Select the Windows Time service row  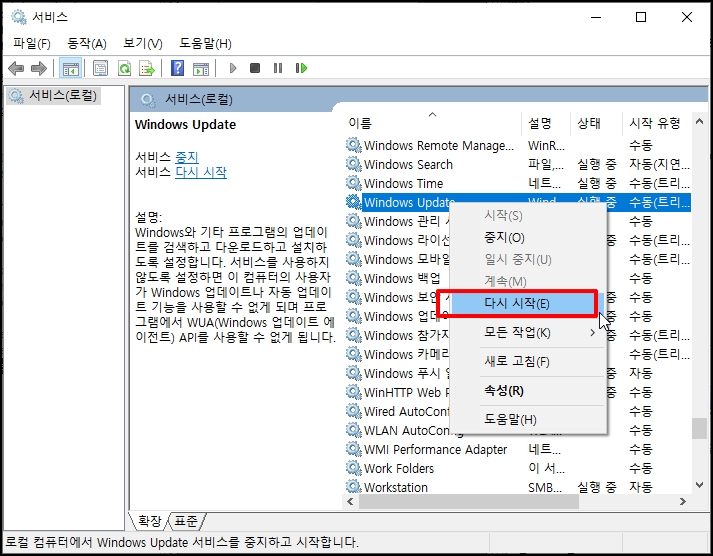pos(518,183)
